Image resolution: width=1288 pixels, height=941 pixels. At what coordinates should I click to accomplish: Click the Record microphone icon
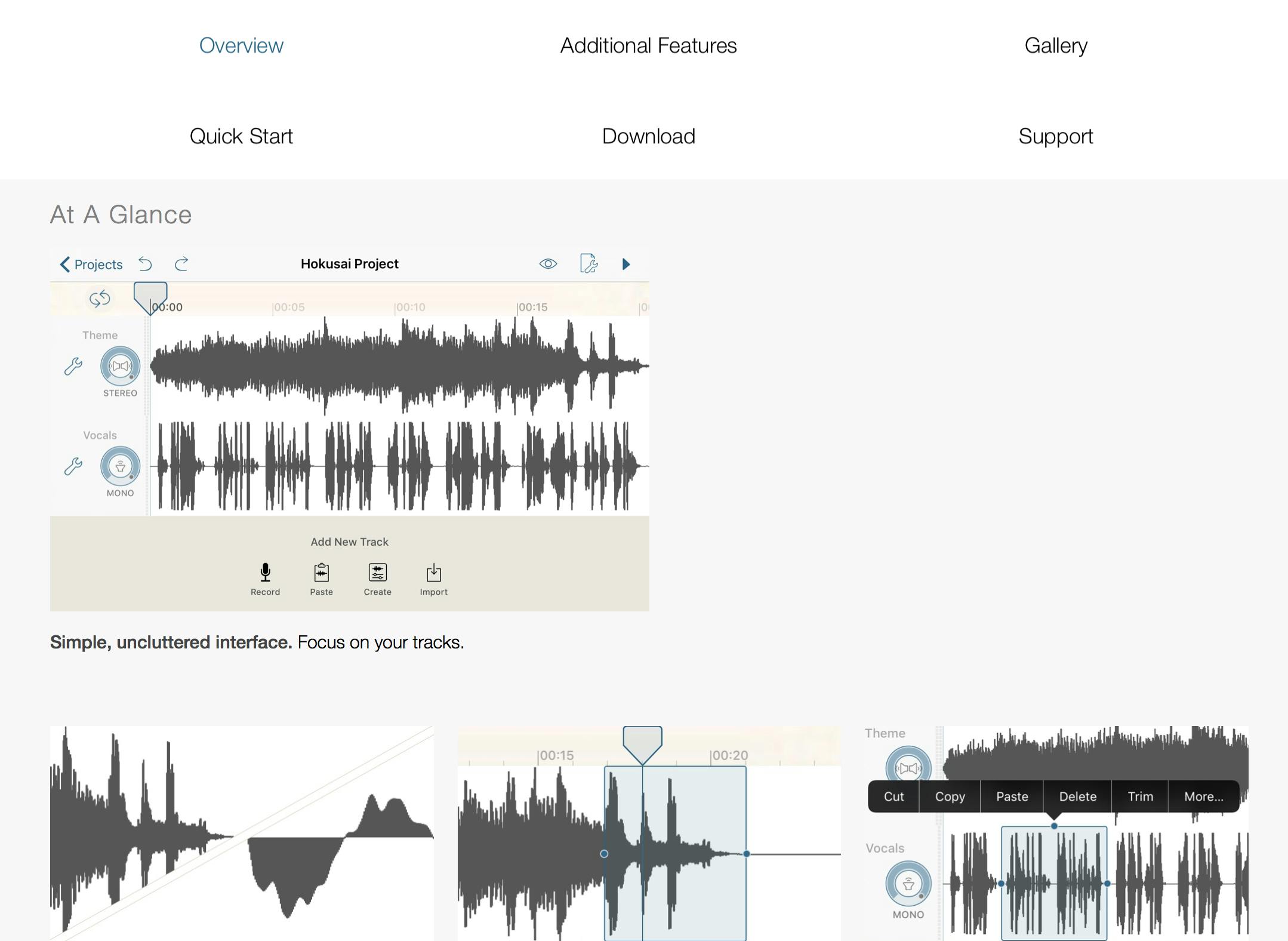pos(265,573)
